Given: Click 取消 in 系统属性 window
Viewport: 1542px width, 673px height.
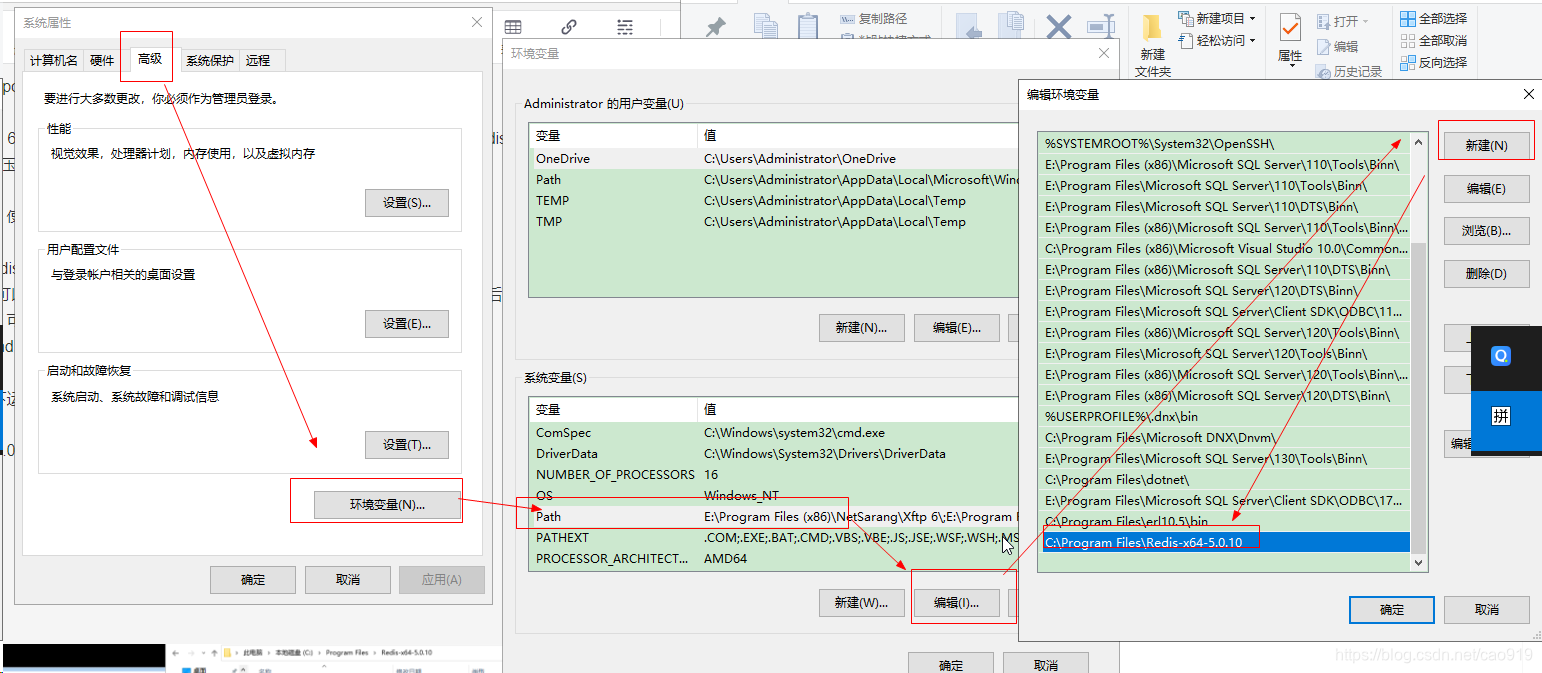Looking at the screenshot, I should [348, 580].
